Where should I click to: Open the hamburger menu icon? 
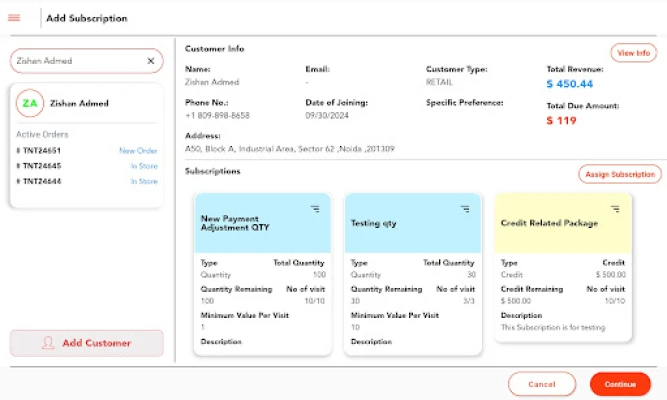click(14, 18)
